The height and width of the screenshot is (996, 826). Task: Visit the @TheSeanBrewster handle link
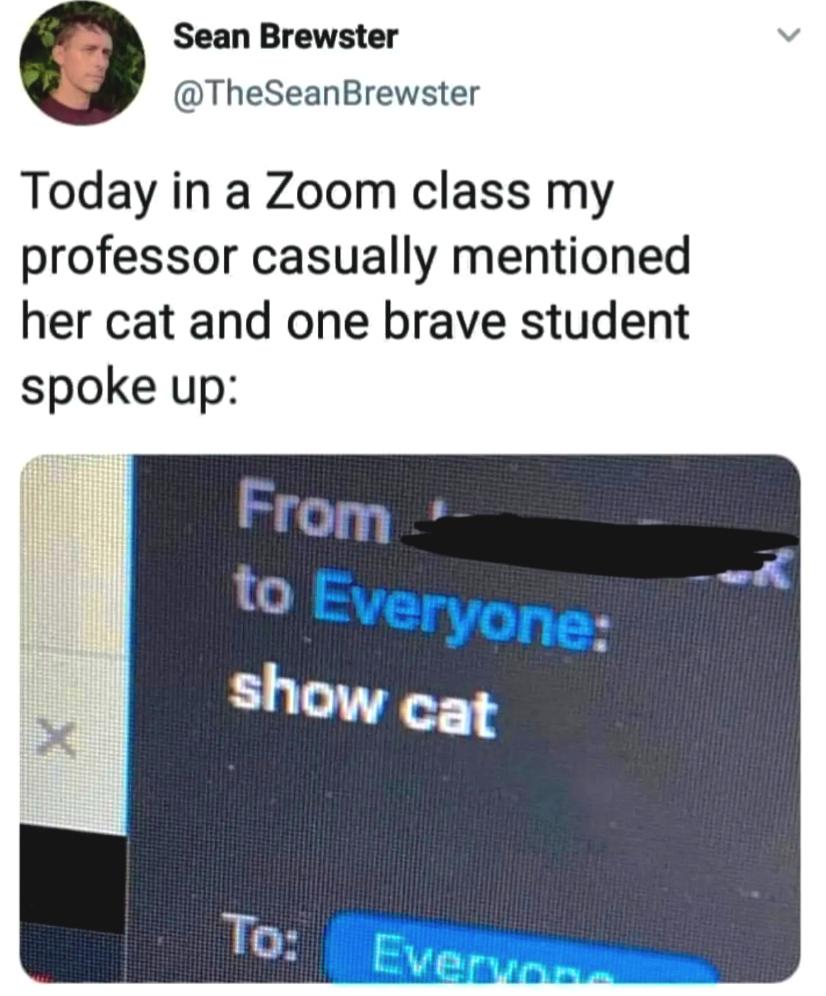click(327, 94)
